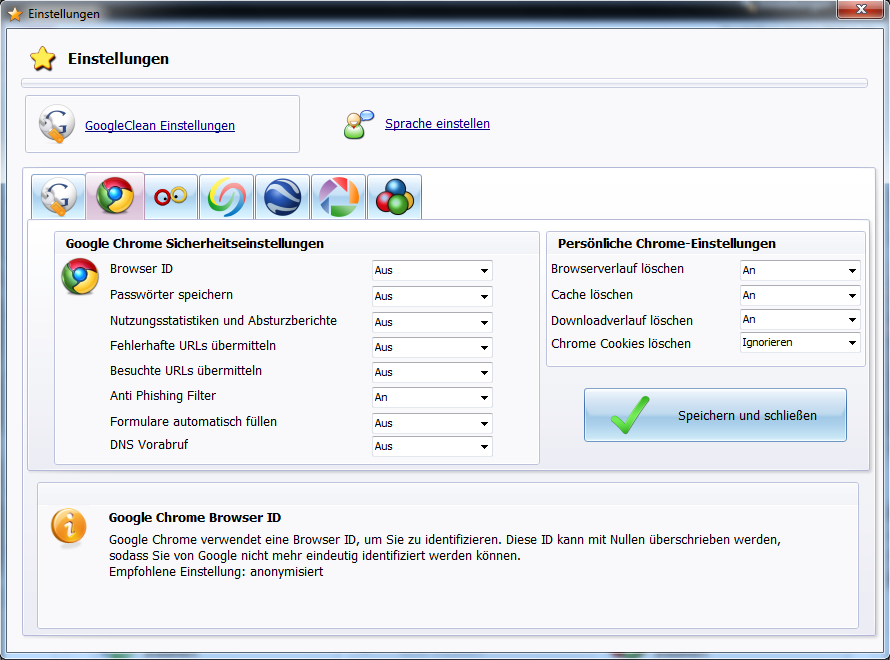890x660 pixels.
Task: Click the Anti Phishing Filter label
Action: (163, 396)
